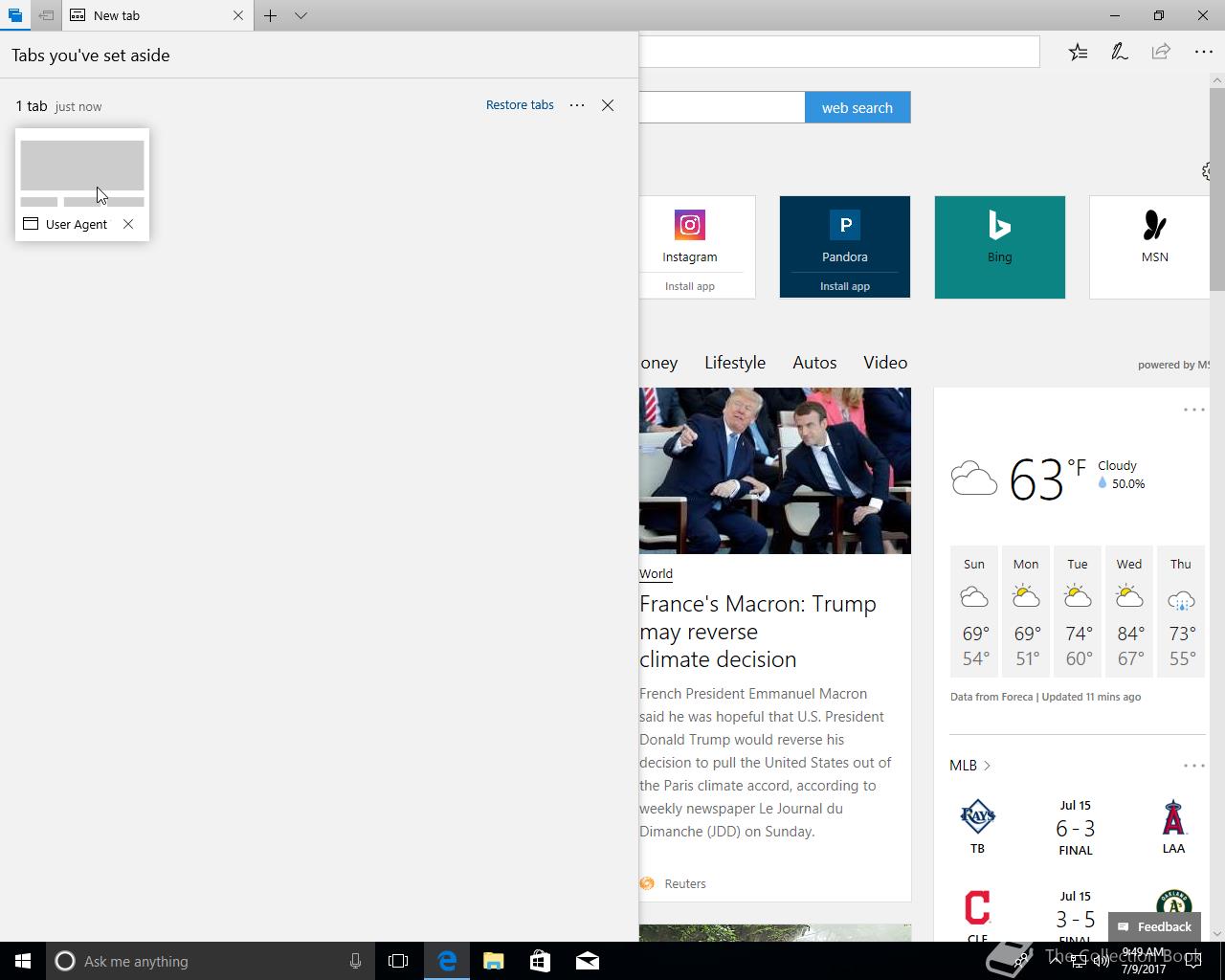Screen dimensions: 1225x980
Task: Select the Sun forecast day
Action: click(974, 610)
